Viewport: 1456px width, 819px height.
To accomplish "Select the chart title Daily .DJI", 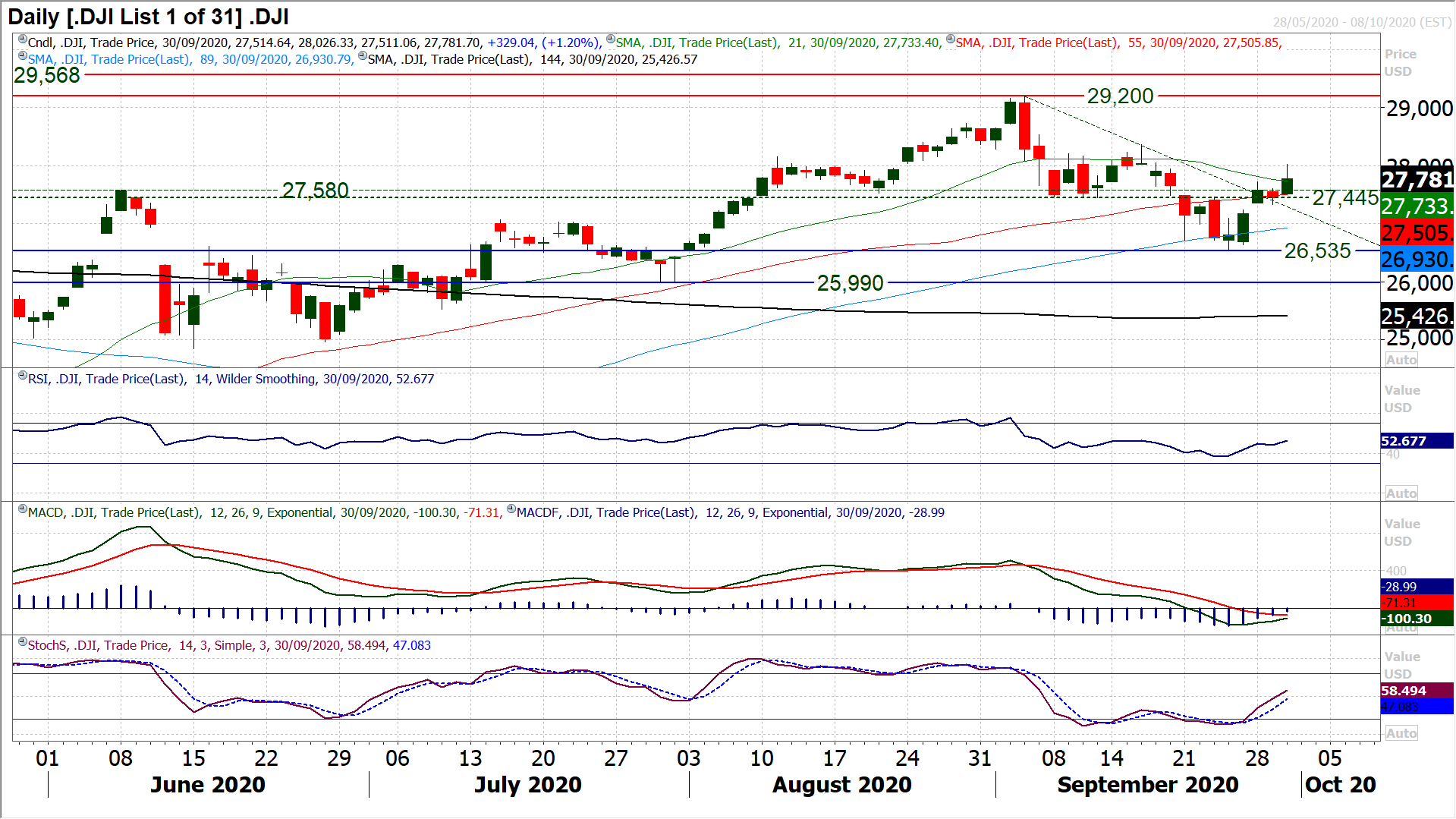I will (148, 17).
